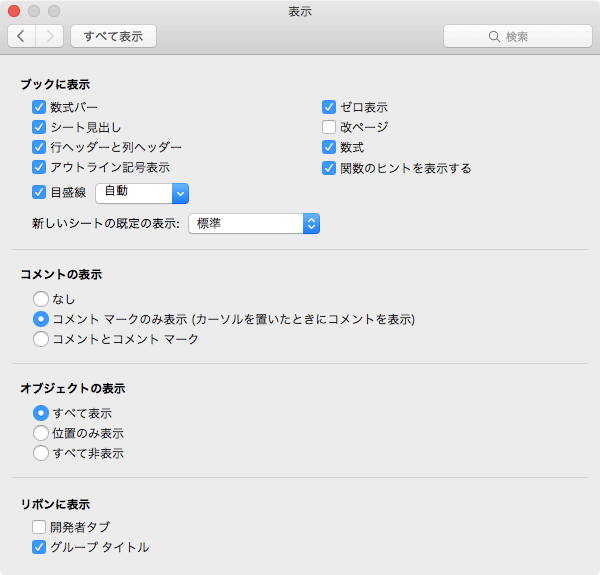Uncheck the 数式バー checkbox
Screen dimensions: 600x575
tap(39, 107)
